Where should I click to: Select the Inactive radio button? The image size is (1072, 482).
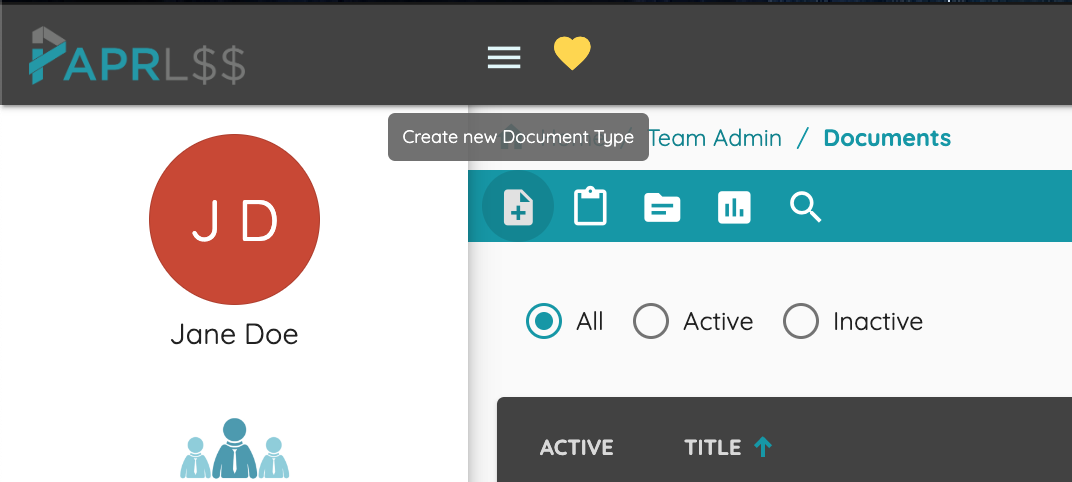pyautogui.click(x=801, y=321)
